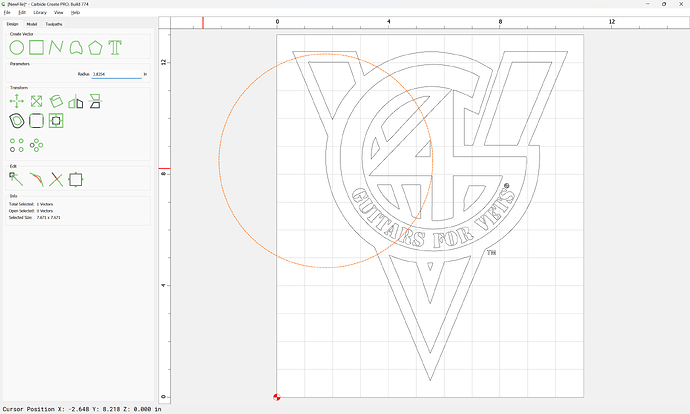690x414 pixels.
Task: Click the Radius input field
Action: coord(117,74)
